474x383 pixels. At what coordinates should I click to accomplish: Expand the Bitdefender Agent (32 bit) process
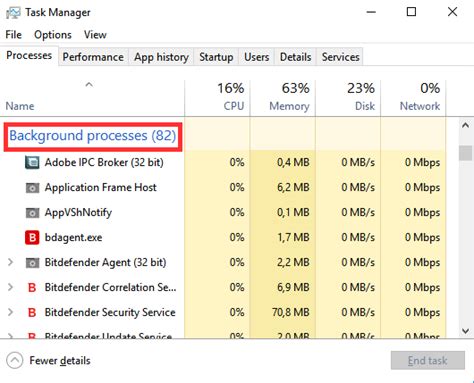[10, 262]
